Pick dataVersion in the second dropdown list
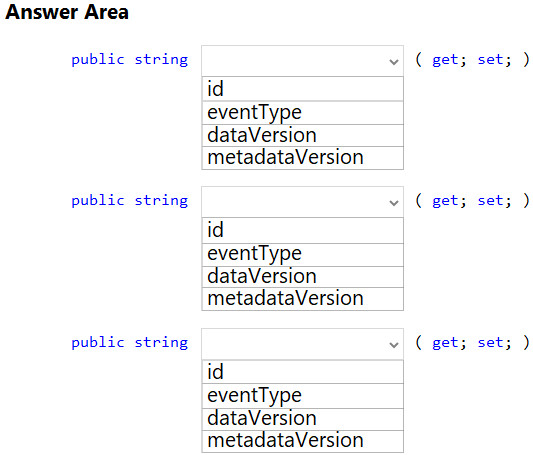The height and width of the screenshot is (455, 533). point(303,277)
